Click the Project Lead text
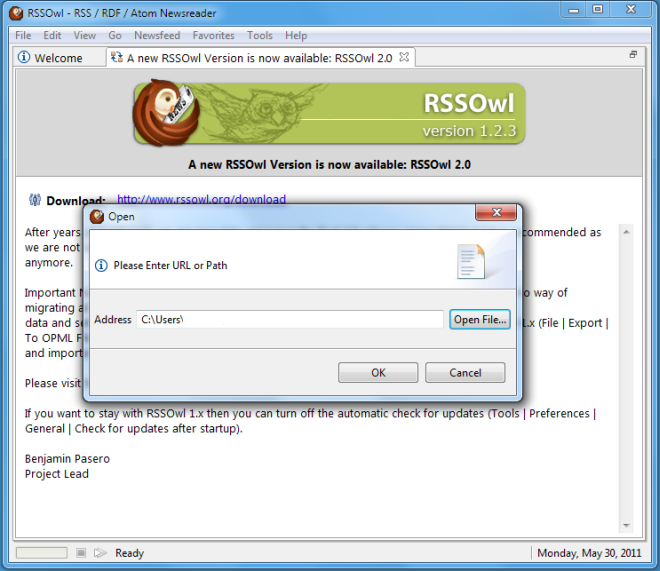Screen dimensions: 660x571 [57, 474]
